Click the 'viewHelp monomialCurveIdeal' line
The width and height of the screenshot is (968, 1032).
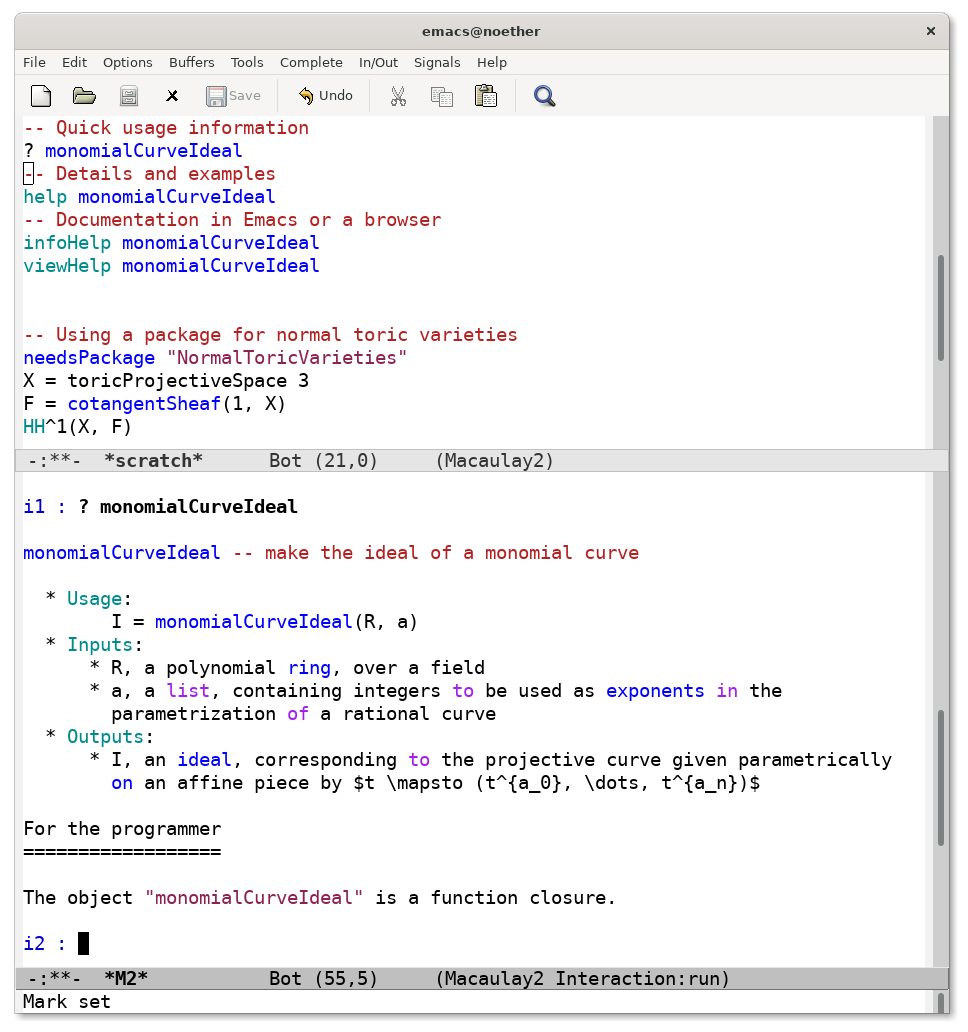(171, 266)
